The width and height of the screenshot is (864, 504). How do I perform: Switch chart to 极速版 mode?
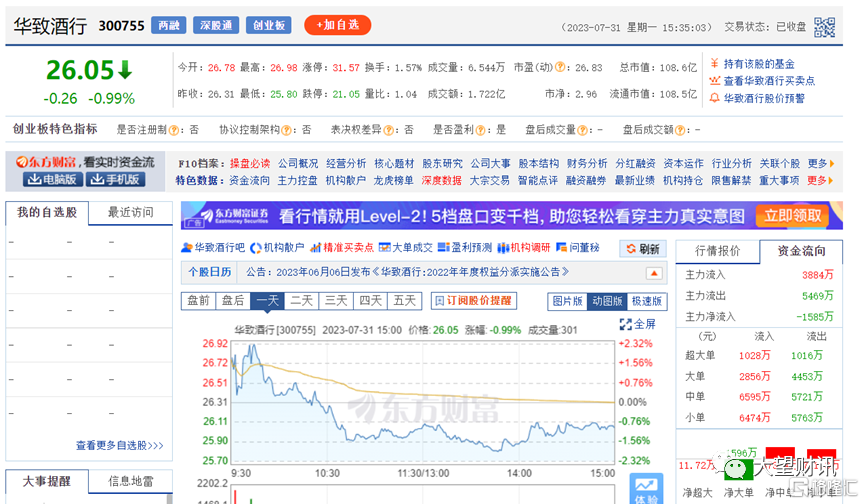[647, 301]
